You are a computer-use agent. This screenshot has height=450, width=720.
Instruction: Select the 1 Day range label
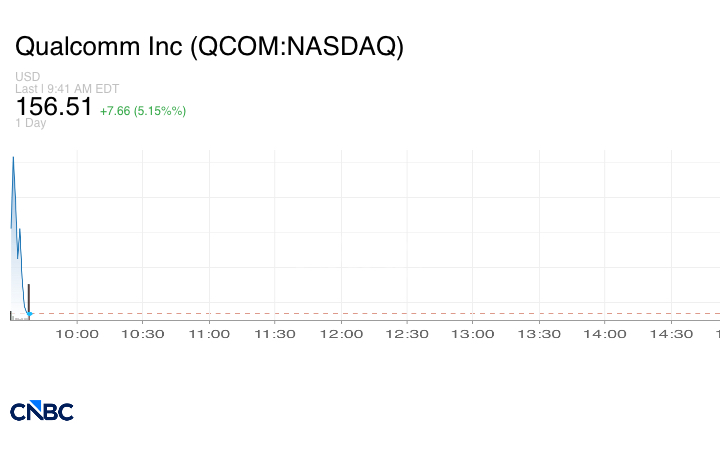point(30,123)
